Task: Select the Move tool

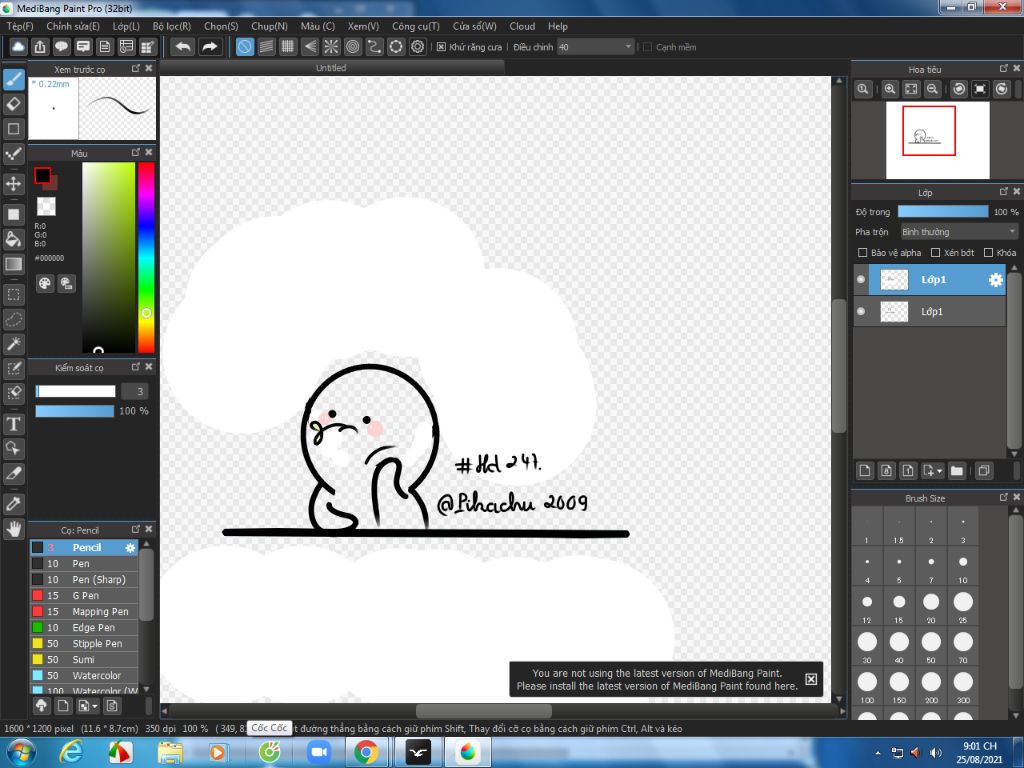Action: (x=14, y=184)
